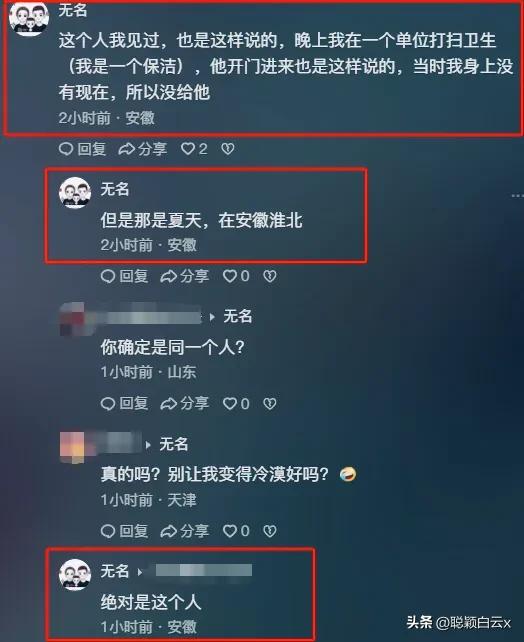Open 无名 username on second comment
The width and height of the screenshot is (524, 642).
click(x=115, y=189)
